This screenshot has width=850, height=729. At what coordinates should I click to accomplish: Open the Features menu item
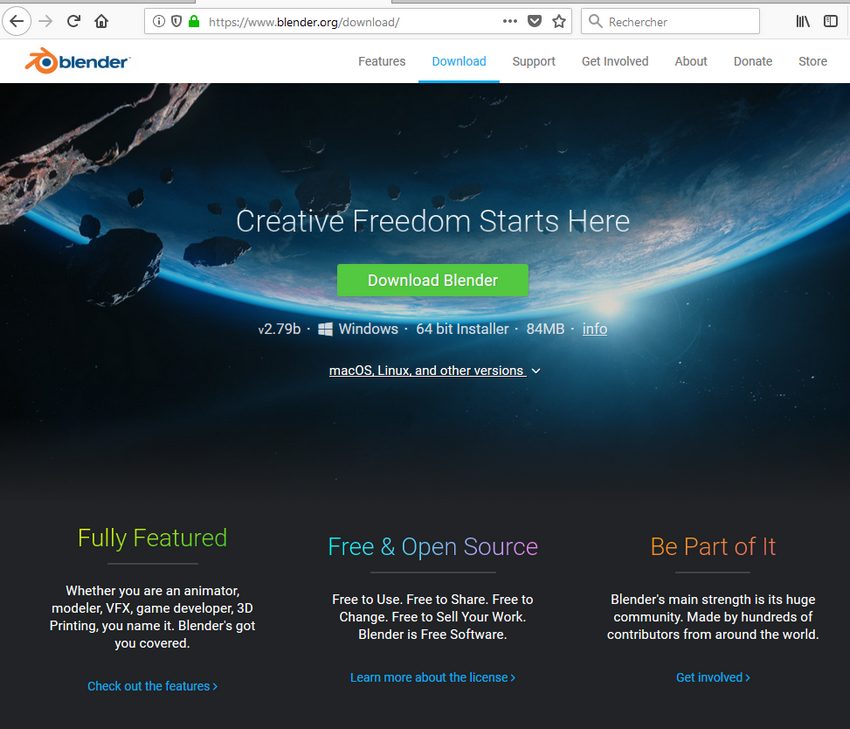pos(382,61)
